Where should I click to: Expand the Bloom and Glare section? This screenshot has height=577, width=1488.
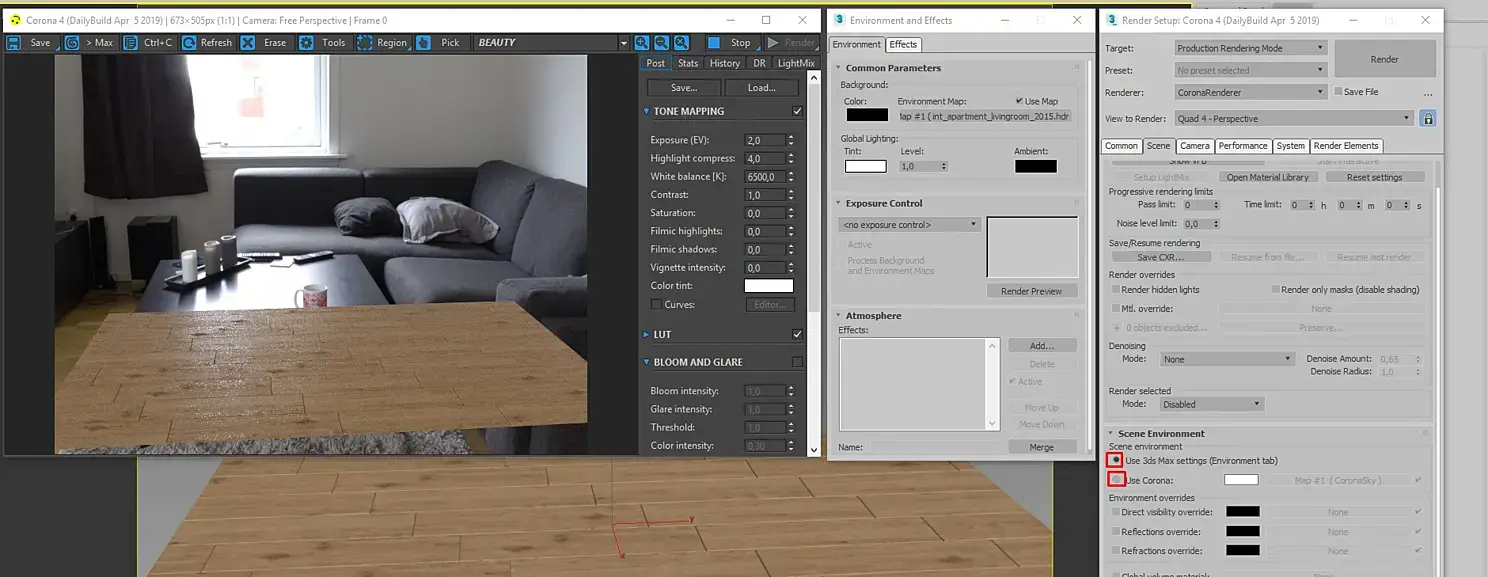pyautogui.click(x=646, y=362)
